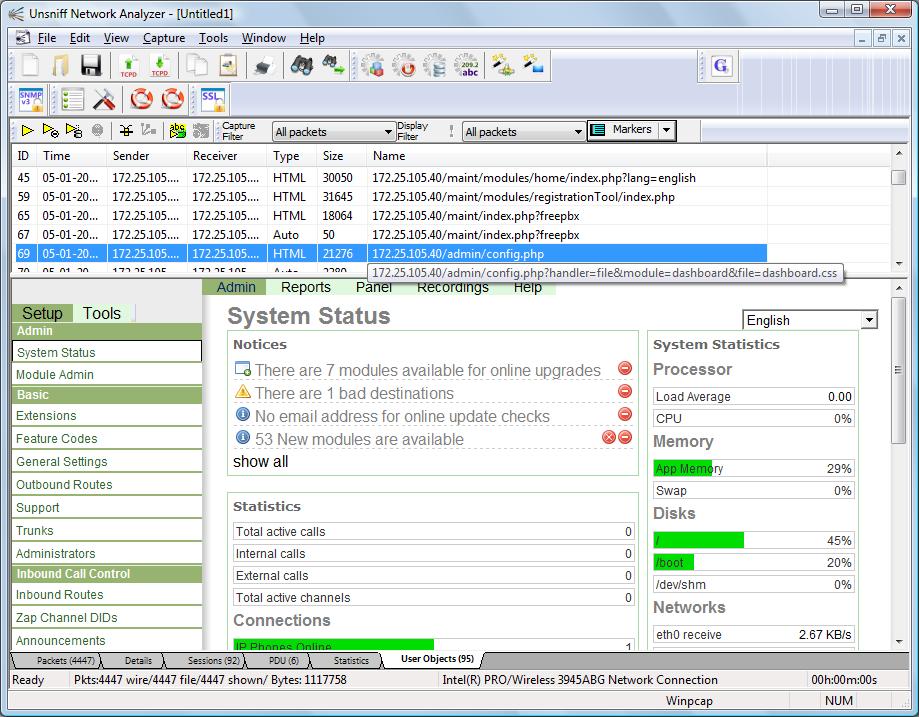Open the File menu
This screenshot has width=919, height=717.
coord(46,38)
